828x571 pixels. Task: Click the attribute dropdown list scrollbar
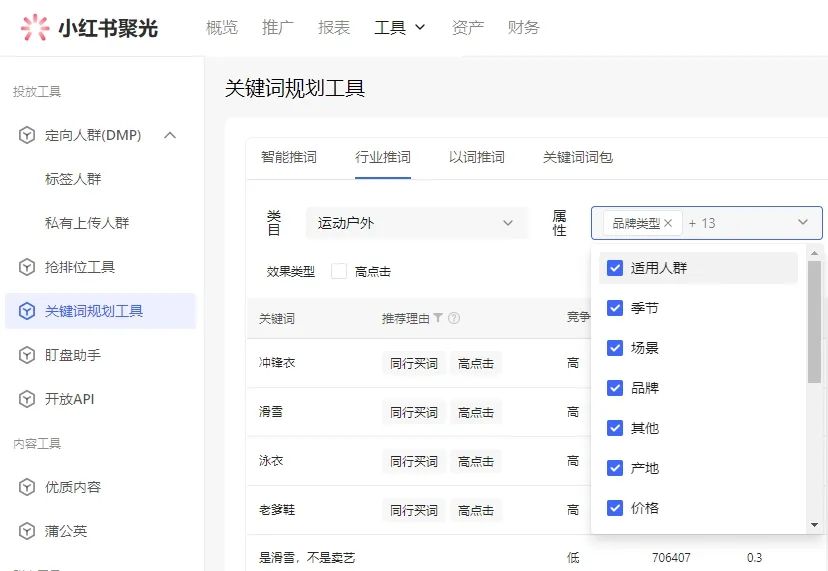814,320
